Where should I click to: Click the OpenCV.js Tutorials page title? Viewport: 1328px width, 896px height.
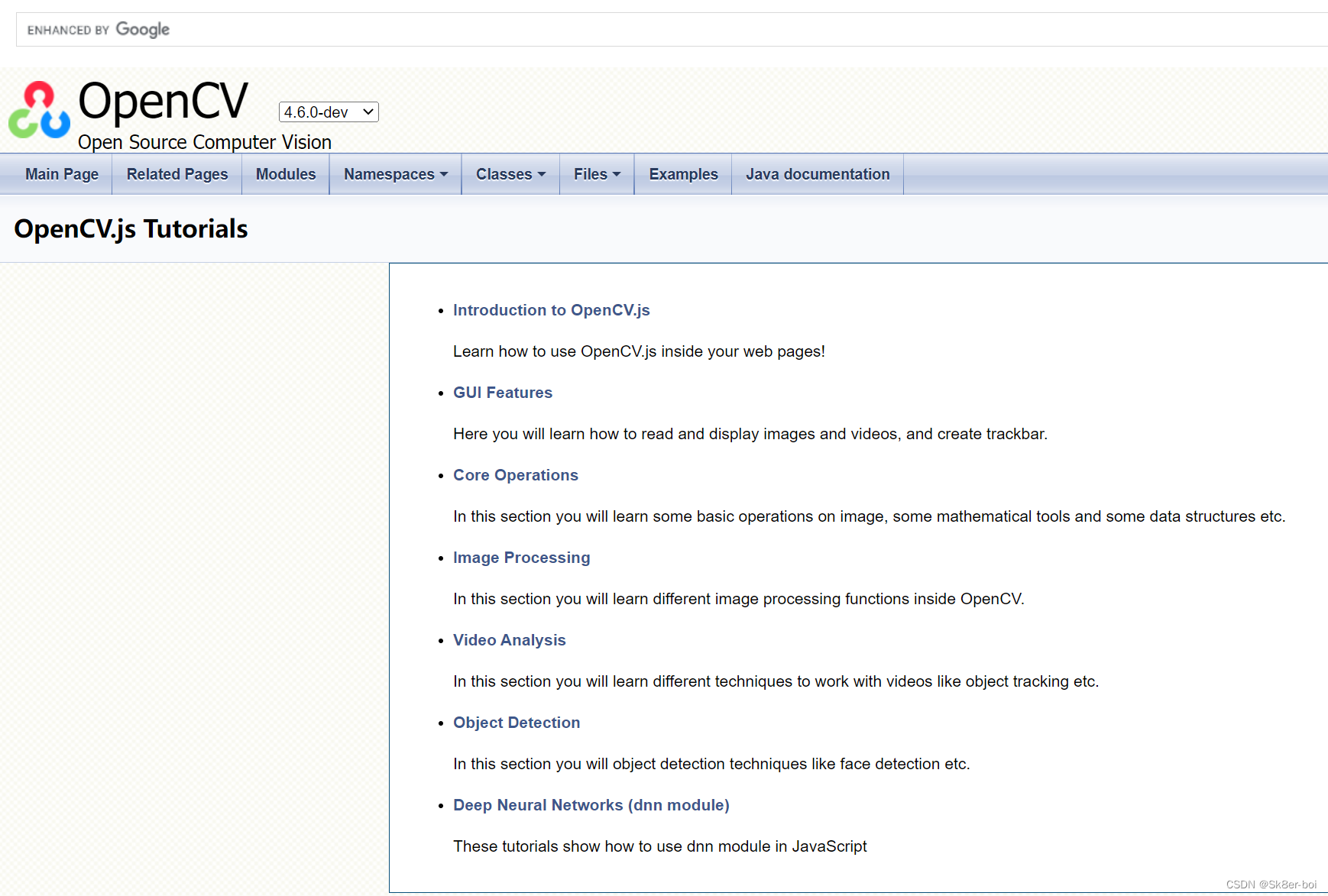coord(131,228)
